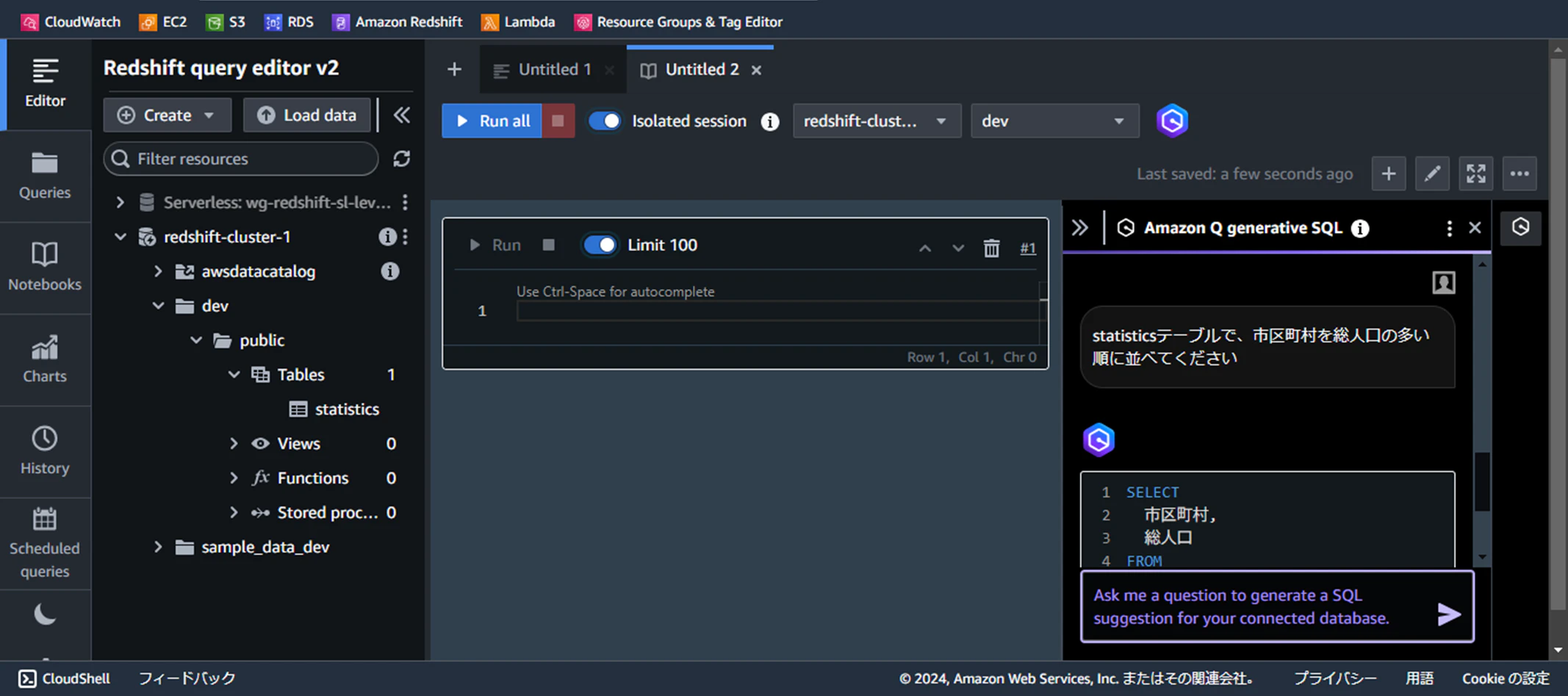1568x696 pixels.
Task: Send the question to Amazon Q
Action: 1449,614
